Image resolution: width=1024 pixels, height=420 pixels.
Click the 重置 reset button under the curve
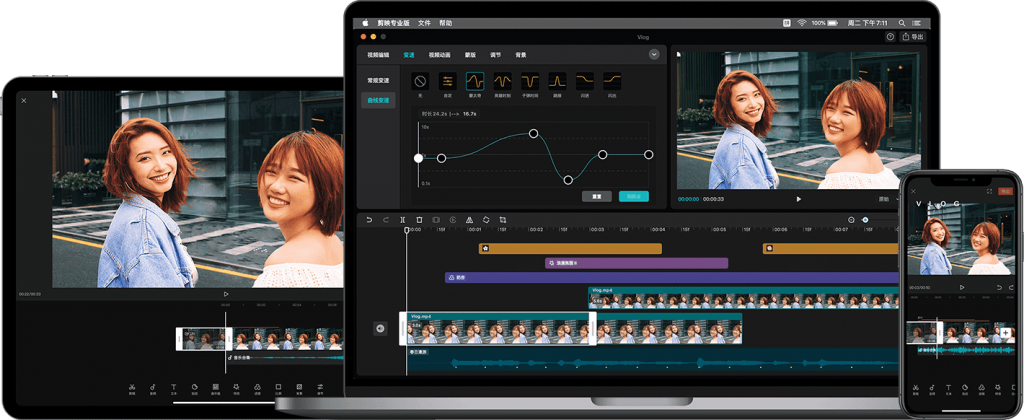coord(596,196)
